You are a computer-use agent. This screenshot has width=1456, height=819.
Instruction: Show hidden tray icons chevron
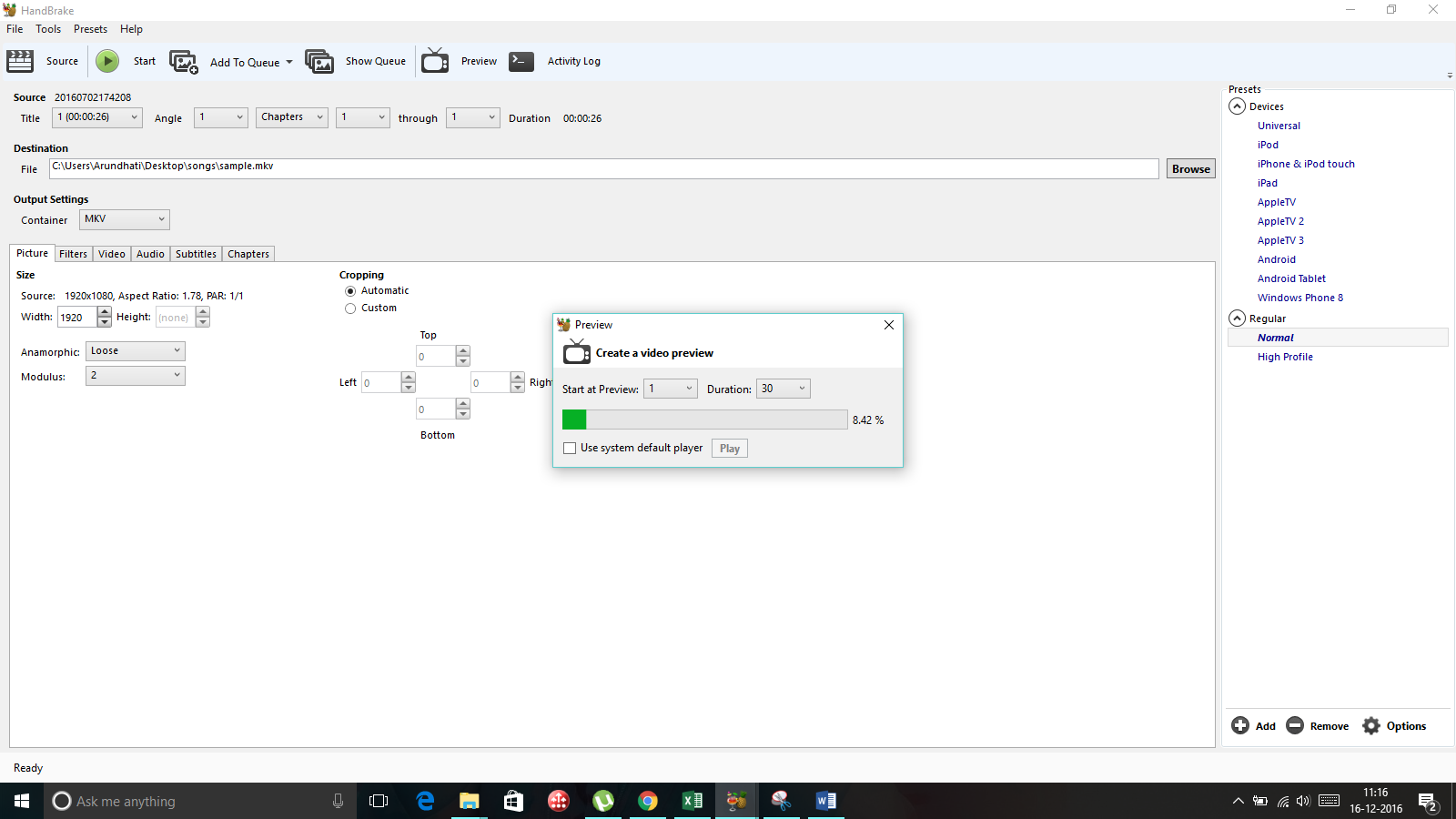[x=1238, y=801]
